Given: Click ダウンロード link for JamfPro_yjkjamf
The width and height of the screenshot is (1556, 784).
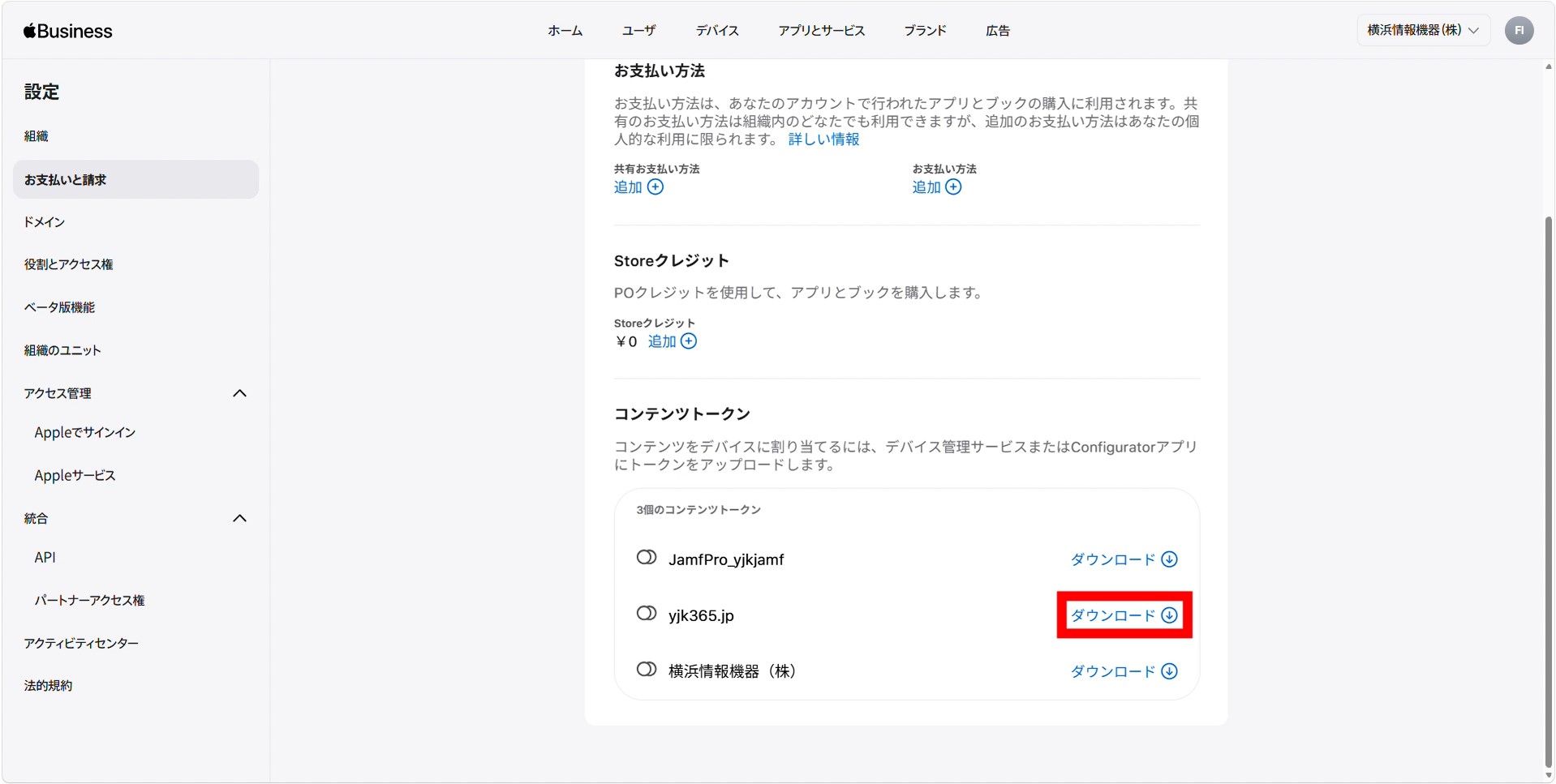Looking at the screenshot, I should click(x=1113, y=559).
